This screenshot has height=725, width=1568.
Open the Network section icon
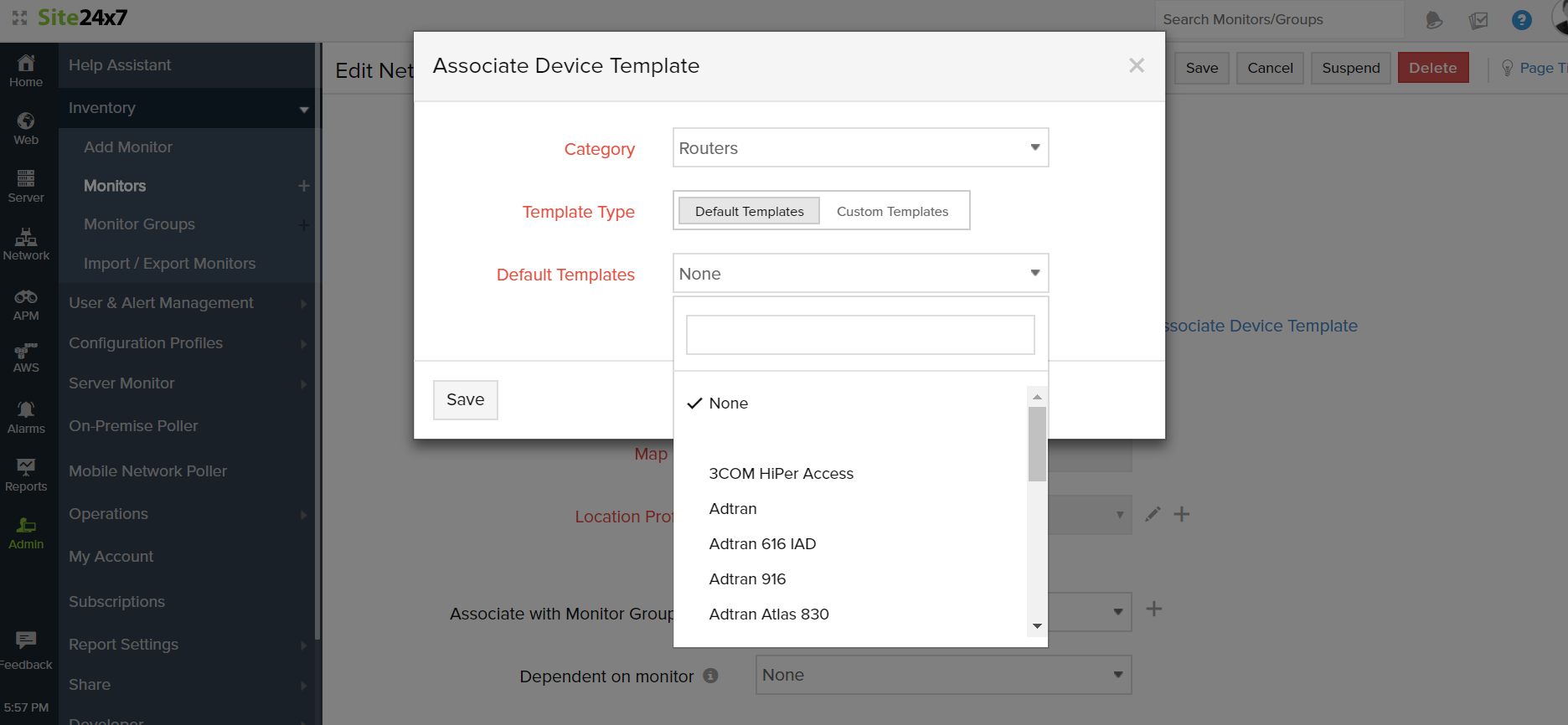pyautogui.click(x=26, y=236)
